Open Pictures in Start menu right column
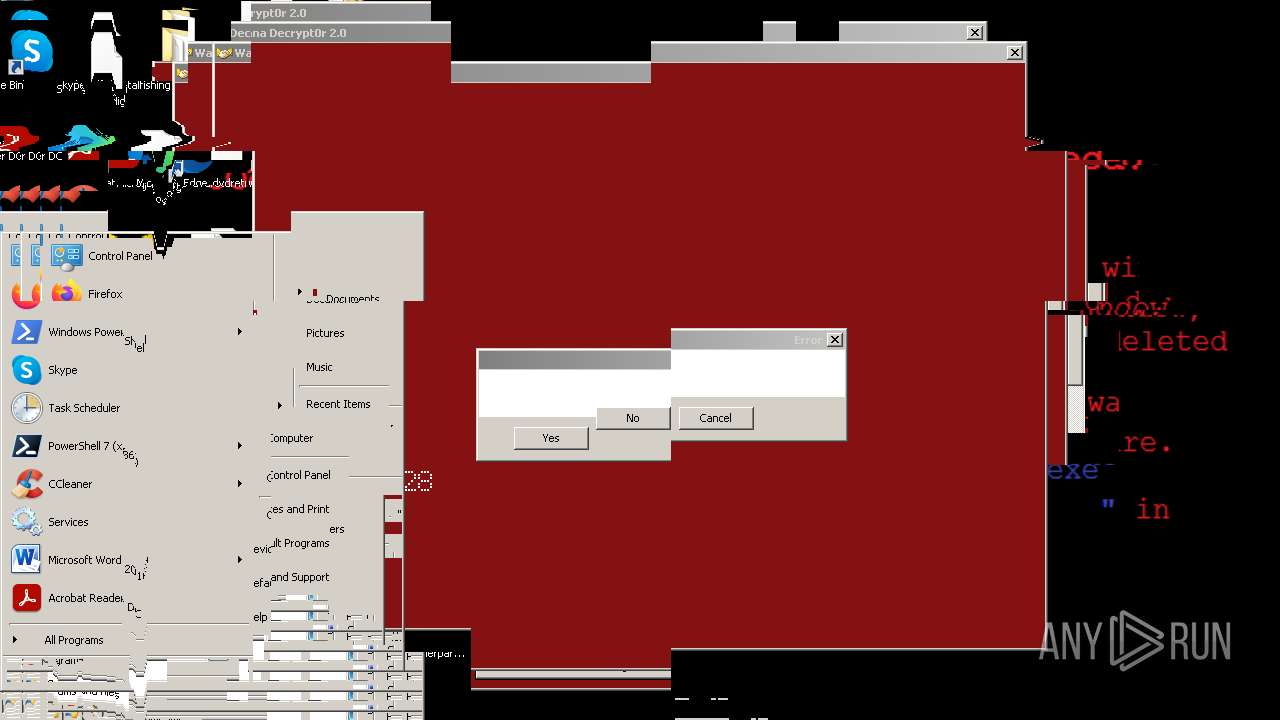Screen dimensions: 1280x720 (x=325, y=333)
